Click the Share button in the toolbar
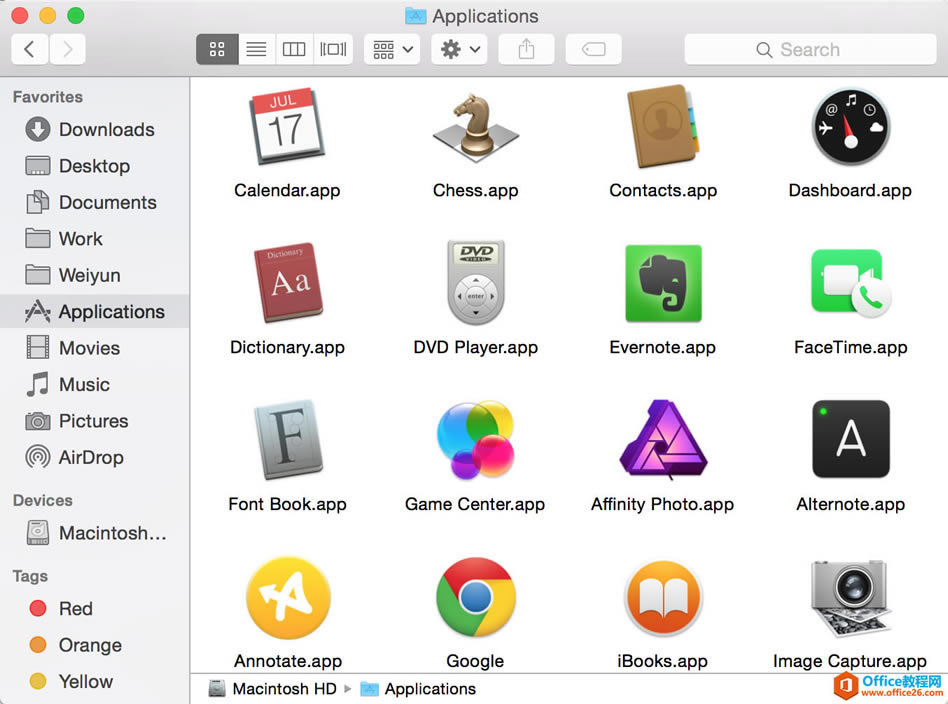 (x=526, y=48)
